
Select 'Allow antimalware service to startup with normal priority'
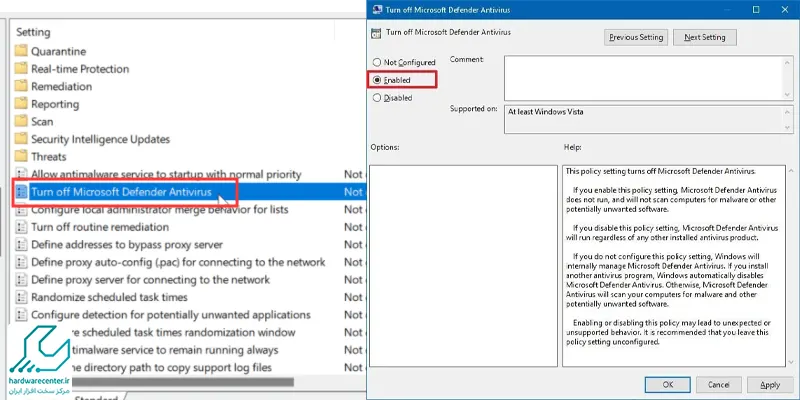166,174
